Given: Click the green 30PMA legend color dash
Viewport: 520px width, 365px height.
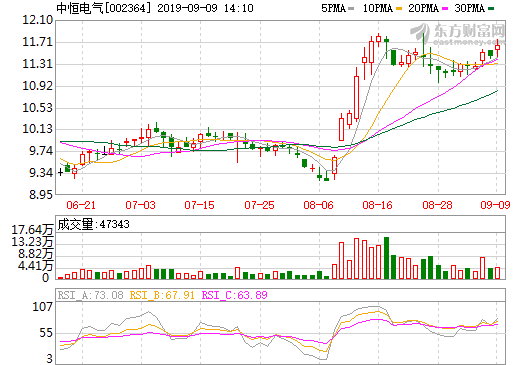Looking at the screenshot, I should pyautogui.click(x=491, y=9).
